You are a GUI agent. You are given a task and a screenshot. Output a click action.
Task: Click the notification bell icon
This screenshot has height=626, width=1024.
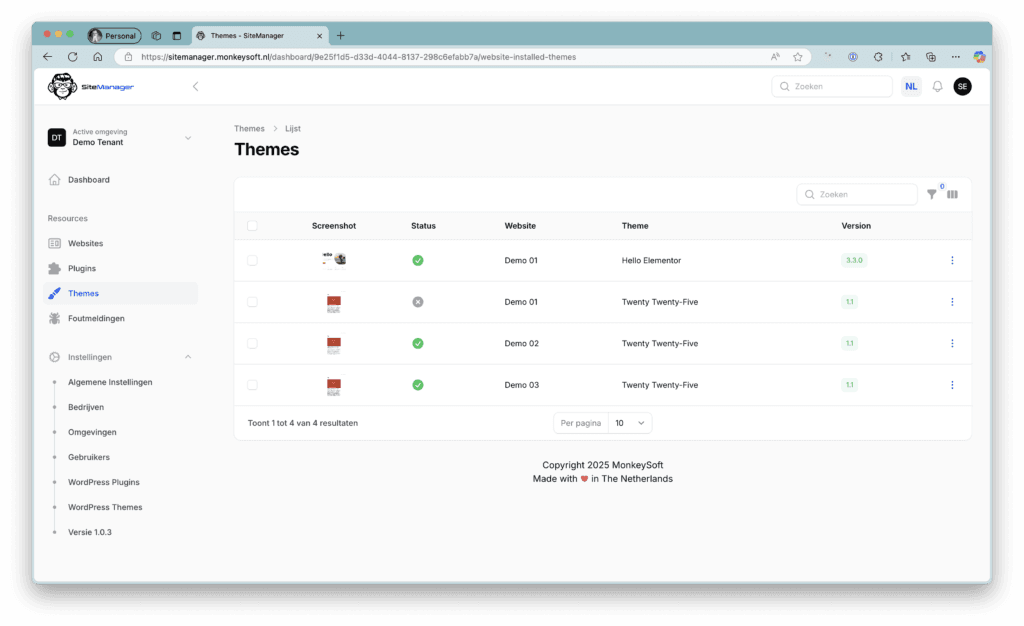(x=937, y=87)
